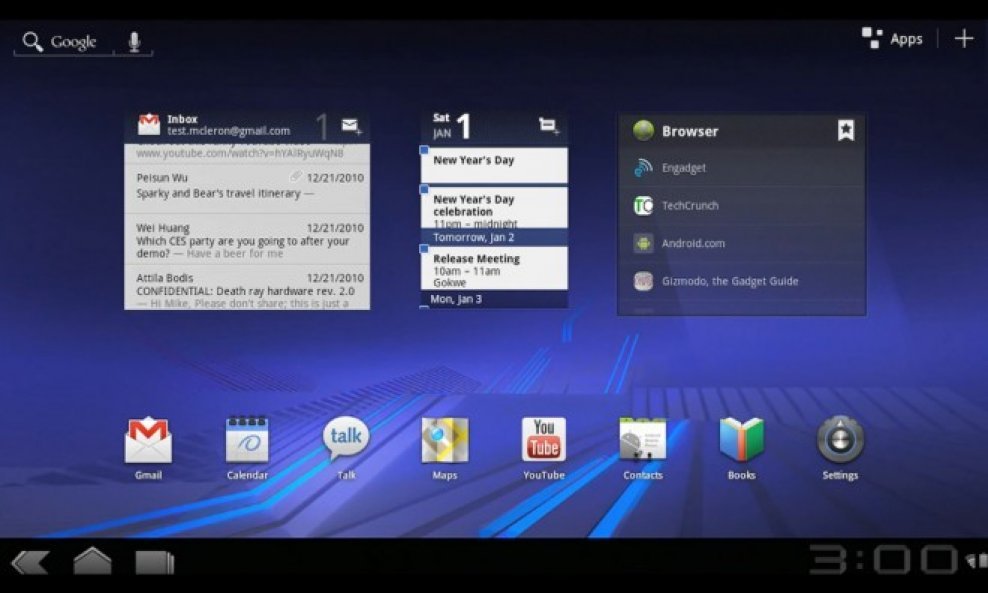This screenshot has width=988, height=593.
Task: Click the Browser bookmarks star icon
Action: coord(846,130)
